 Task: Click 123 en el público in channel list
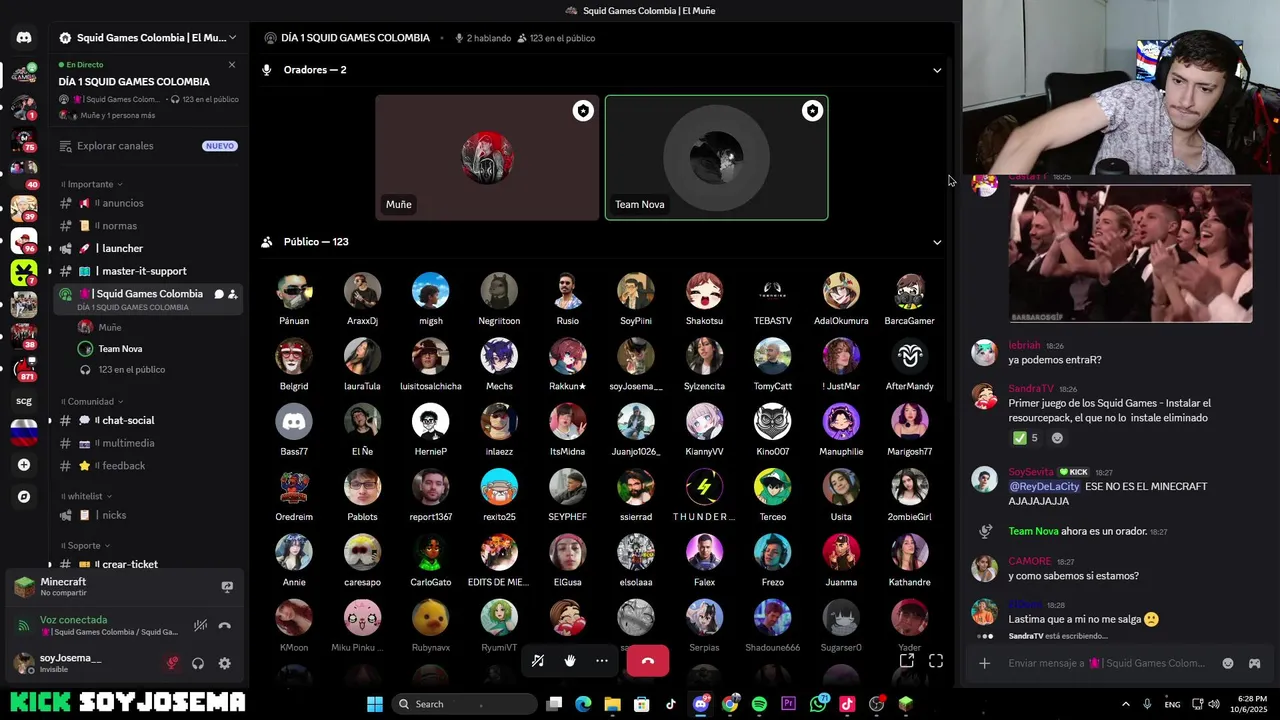(131, 370)
